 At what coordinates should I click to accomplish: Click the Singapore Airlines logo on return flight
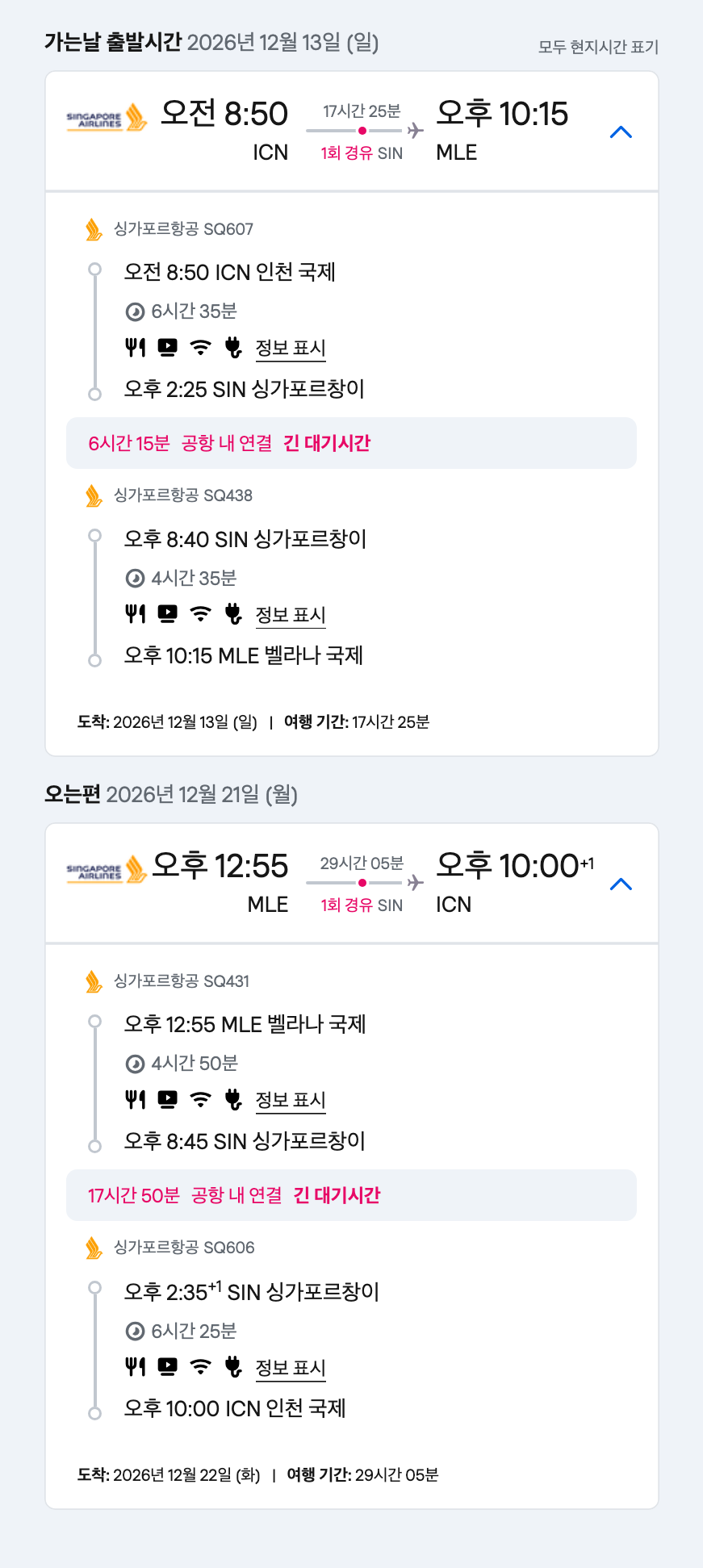coord(107,871)
